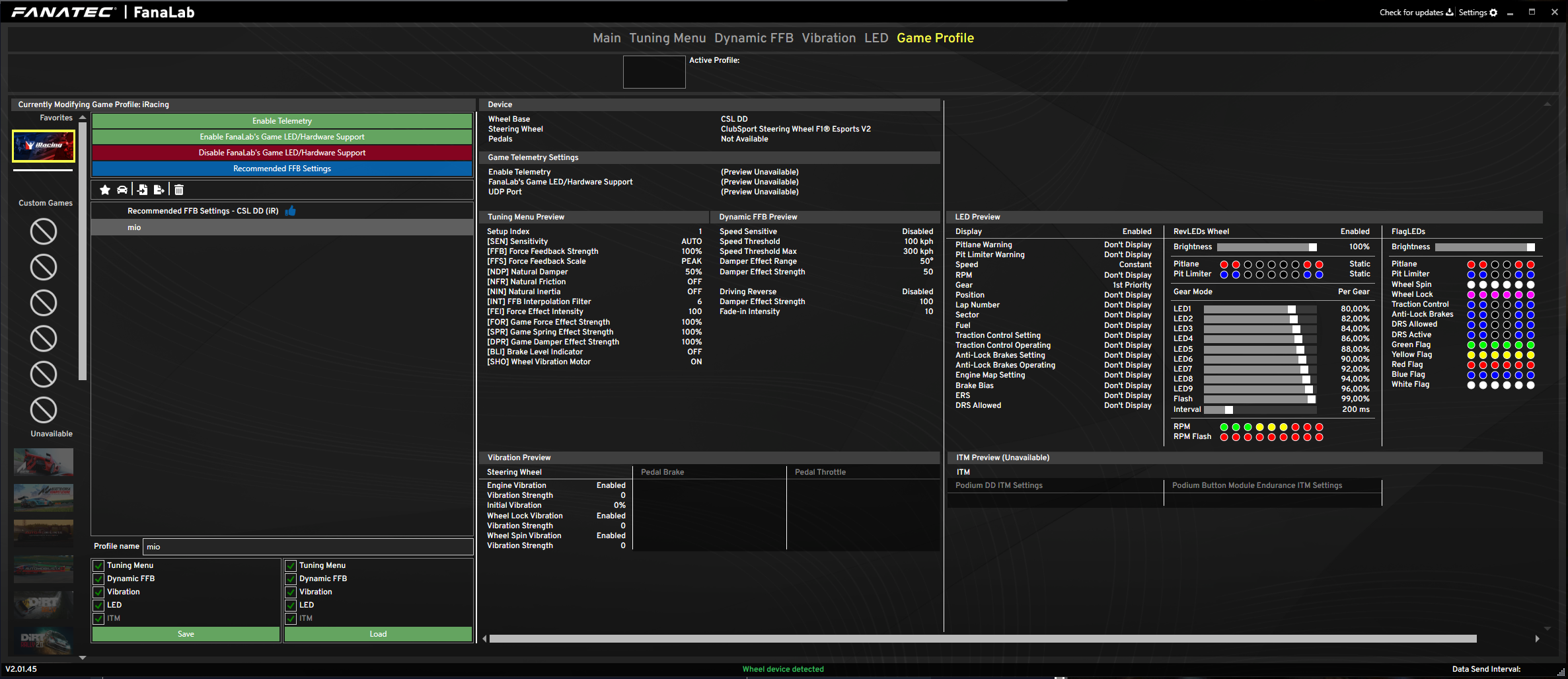Click the Settings gear icon
This screenshot has height=679, width=1568.
tap(1493, 13)
